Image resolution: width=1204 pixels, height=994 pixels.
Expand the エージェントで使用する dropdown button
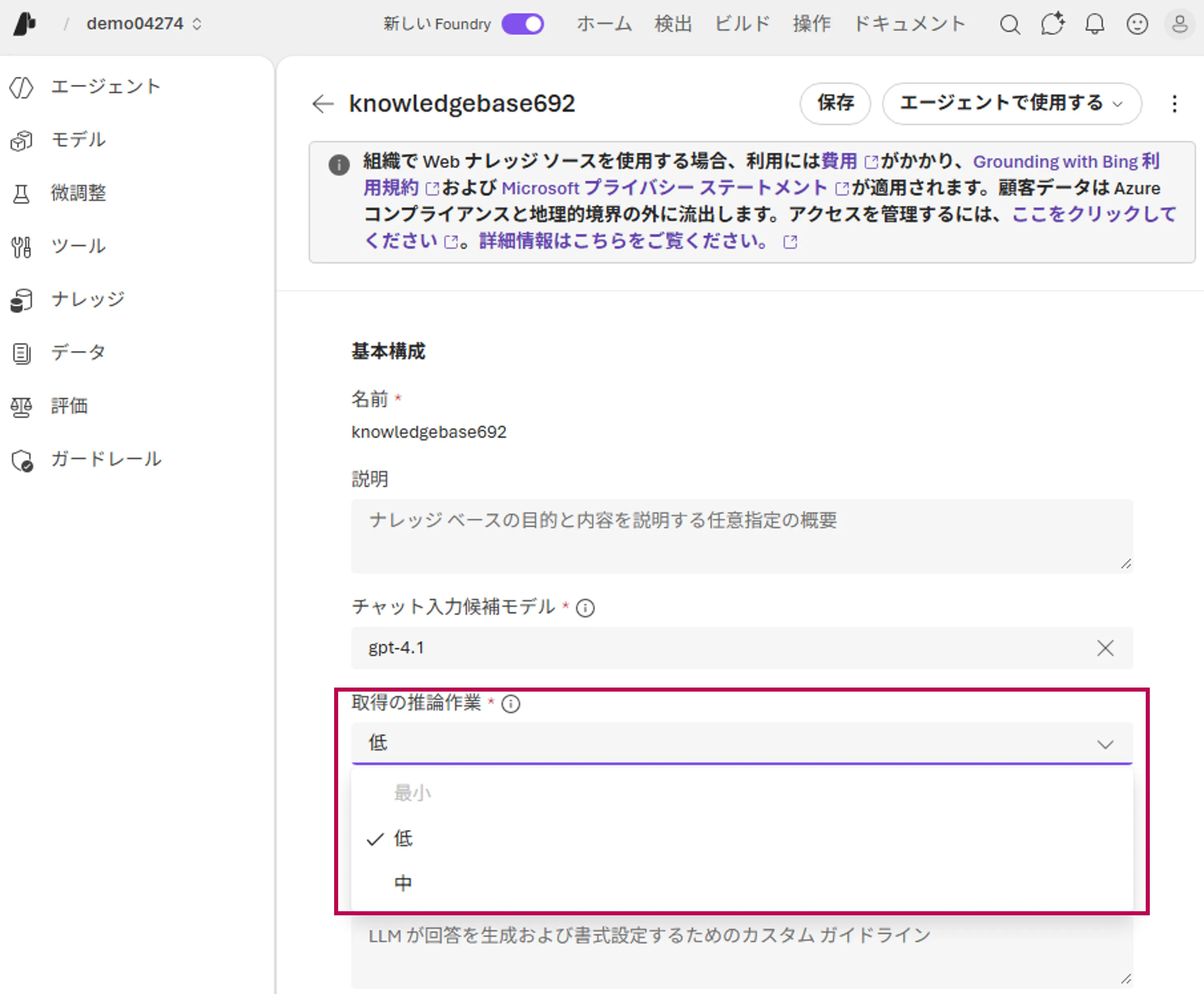pos(1012,104)
